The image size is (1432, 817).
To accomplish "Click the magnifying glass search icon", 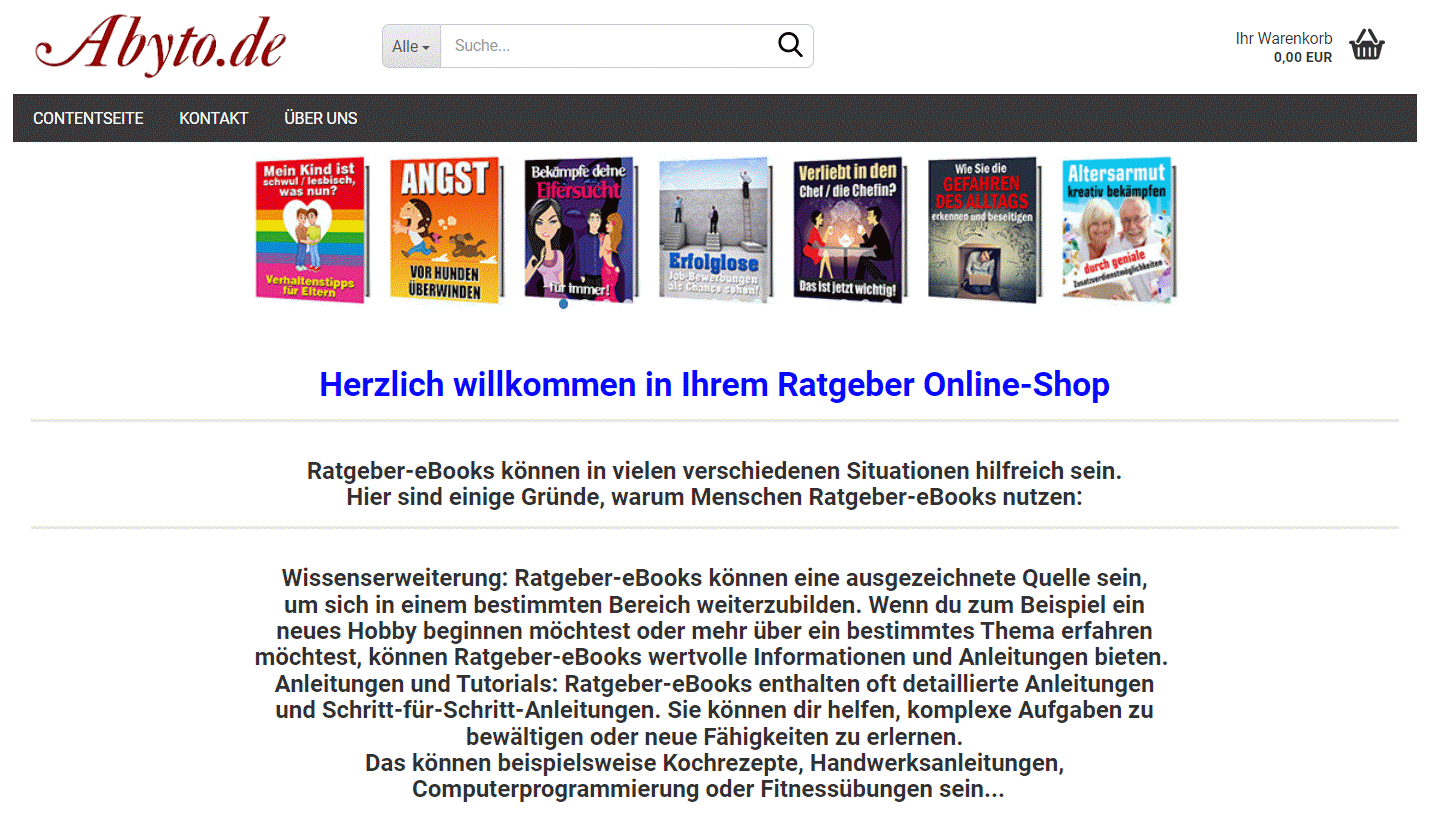I will click(x=790, y=46).
